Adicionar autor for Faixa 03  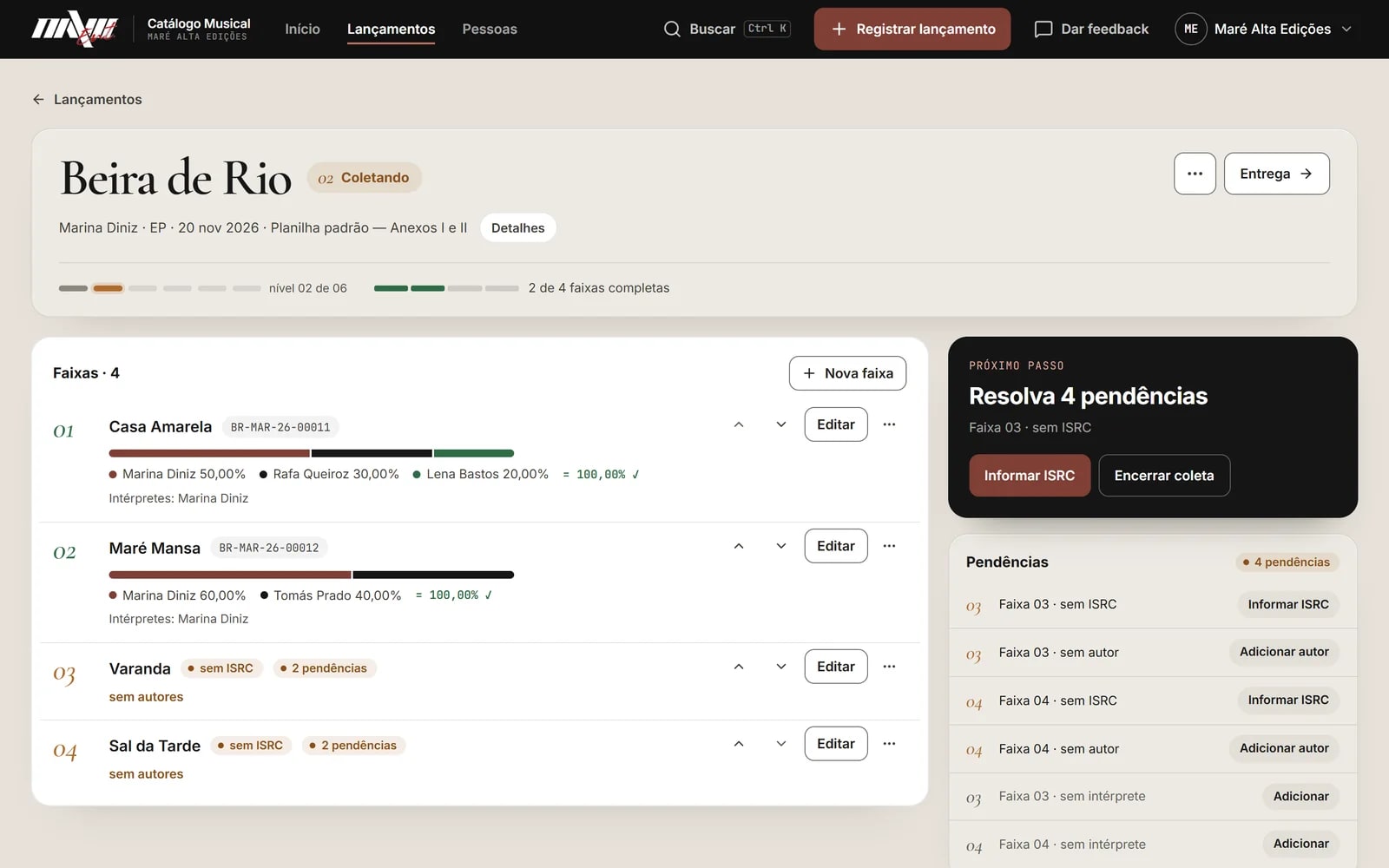(1284, 652)
